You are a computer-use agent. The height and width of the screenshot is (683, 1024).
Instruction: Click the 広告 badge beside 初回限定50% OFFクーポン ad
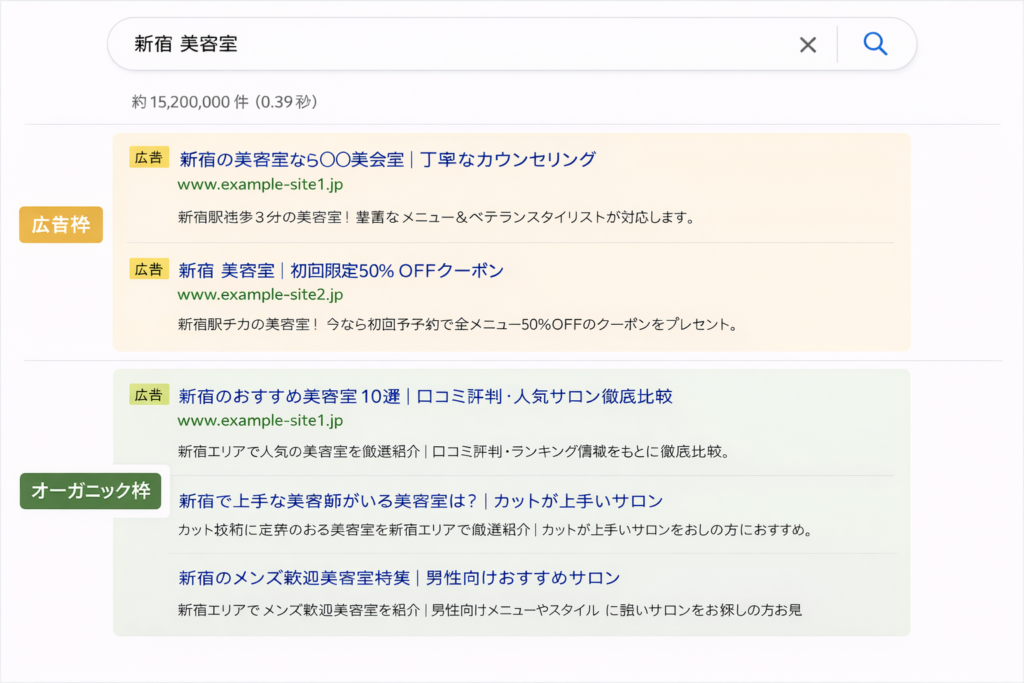pos(149,269)
